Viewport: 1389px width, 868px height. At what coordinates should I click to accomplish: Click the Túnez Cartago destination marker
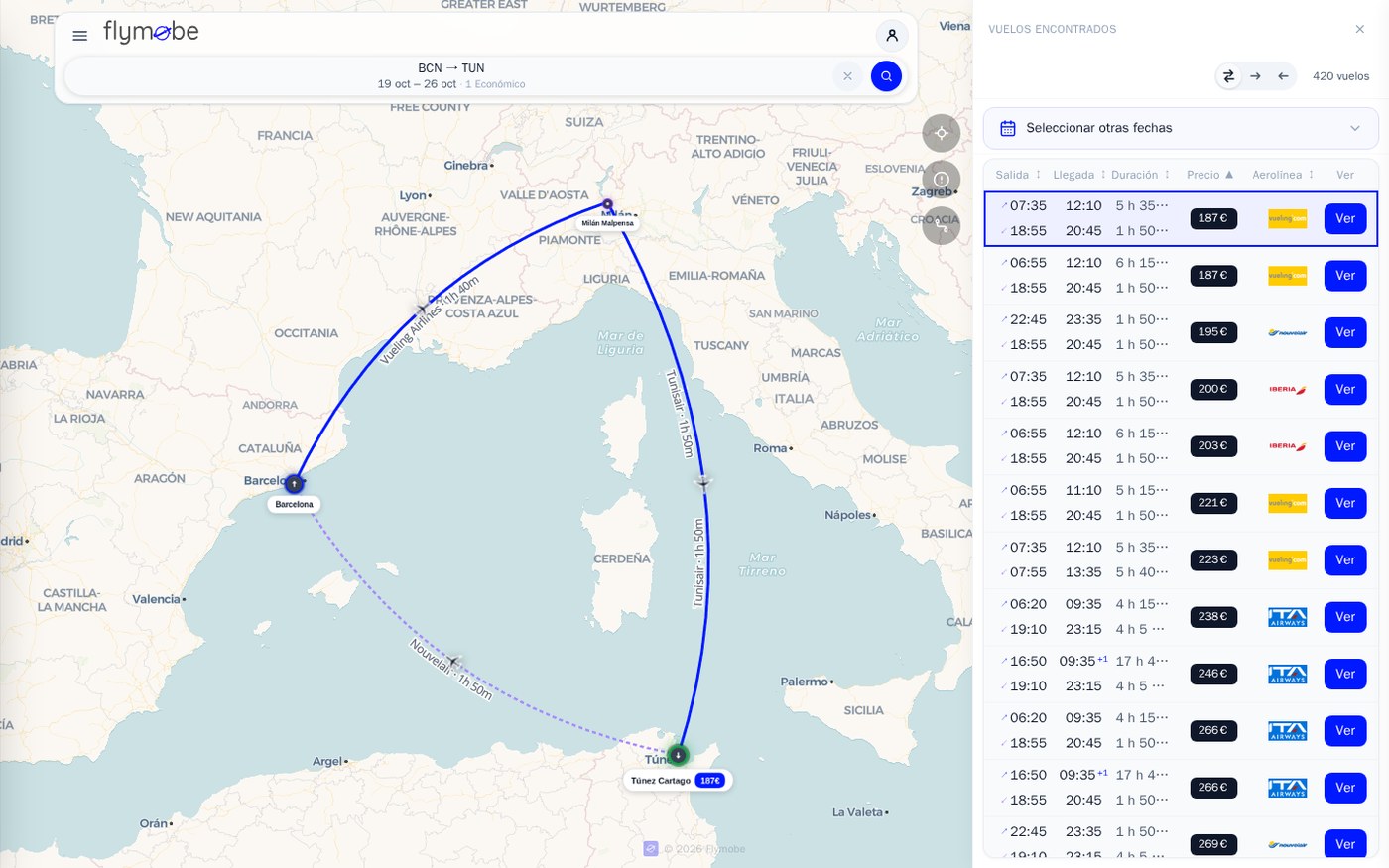click(x=678, y=755)
